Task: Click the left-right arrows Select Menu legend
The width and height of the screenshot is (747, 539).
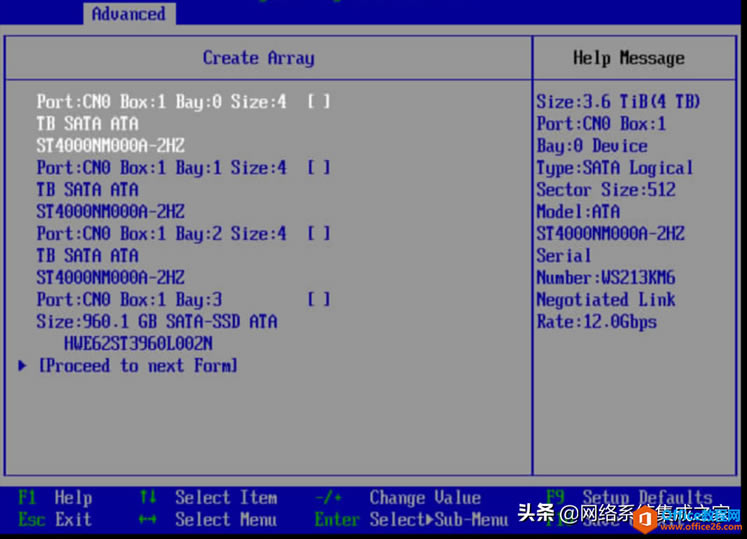Action: (208, 519)
